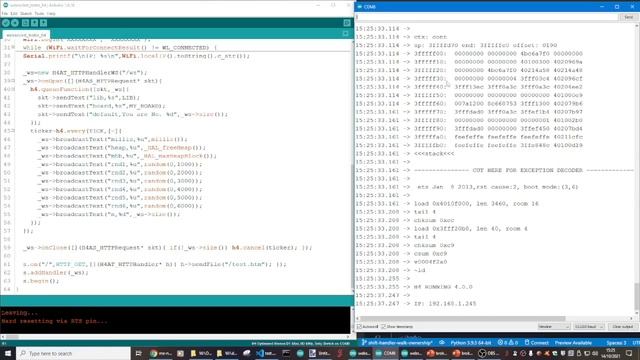The image size is (640, 360).
Task: Click the taskbar search box
Action: coord(73,353)
